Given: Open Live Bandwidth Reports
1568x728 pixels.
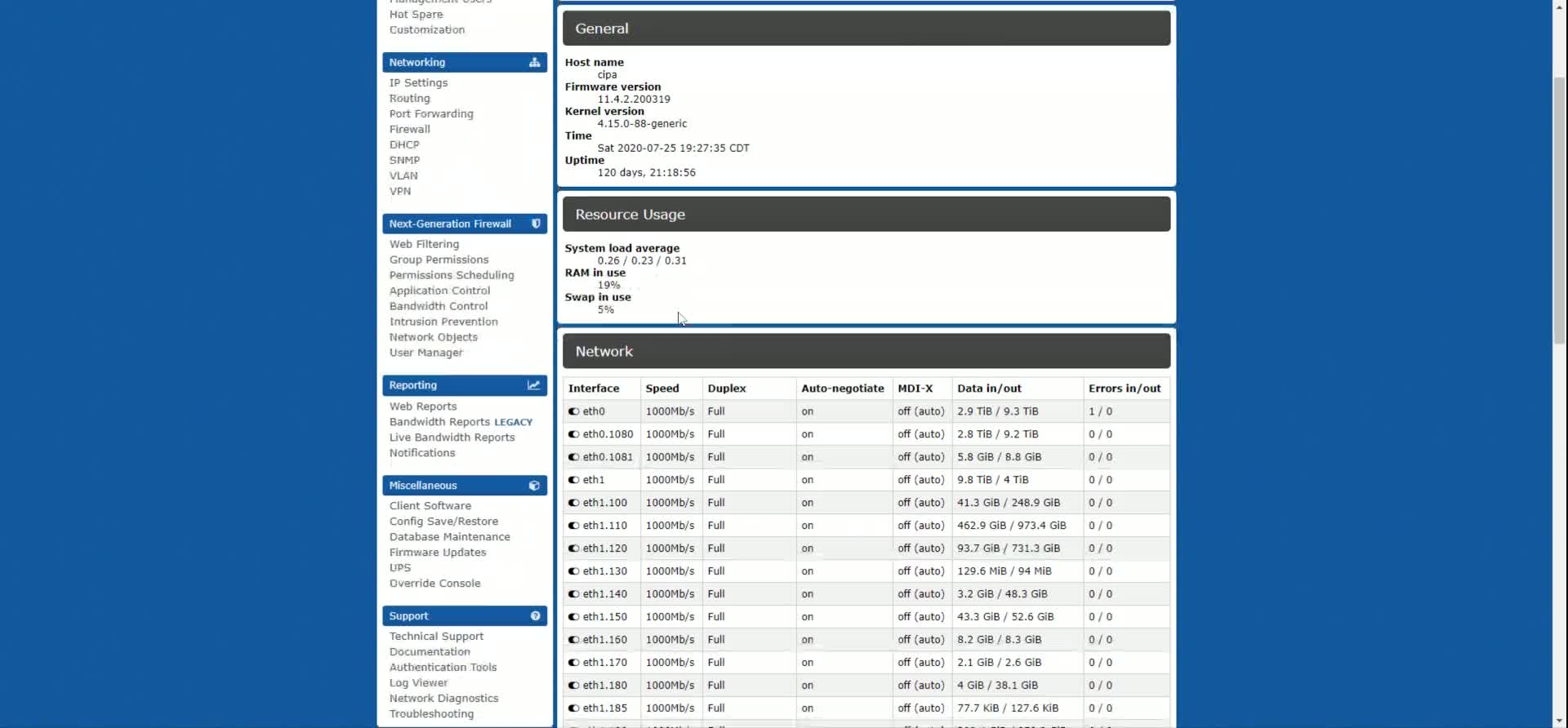Looking at the screenshot, I should click(452, 437).
